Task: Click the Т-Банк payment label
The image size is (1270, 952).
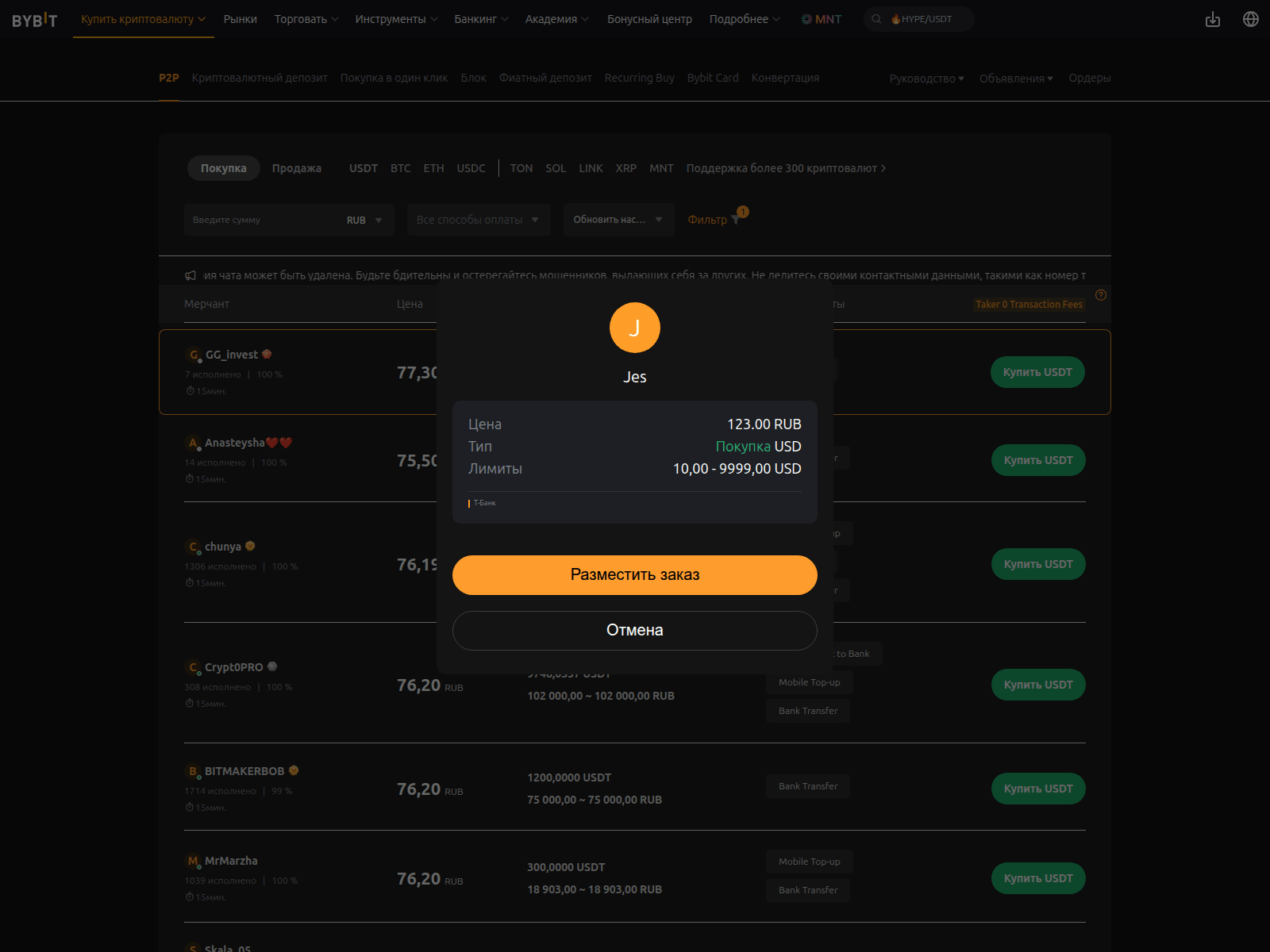Action: 483,503
